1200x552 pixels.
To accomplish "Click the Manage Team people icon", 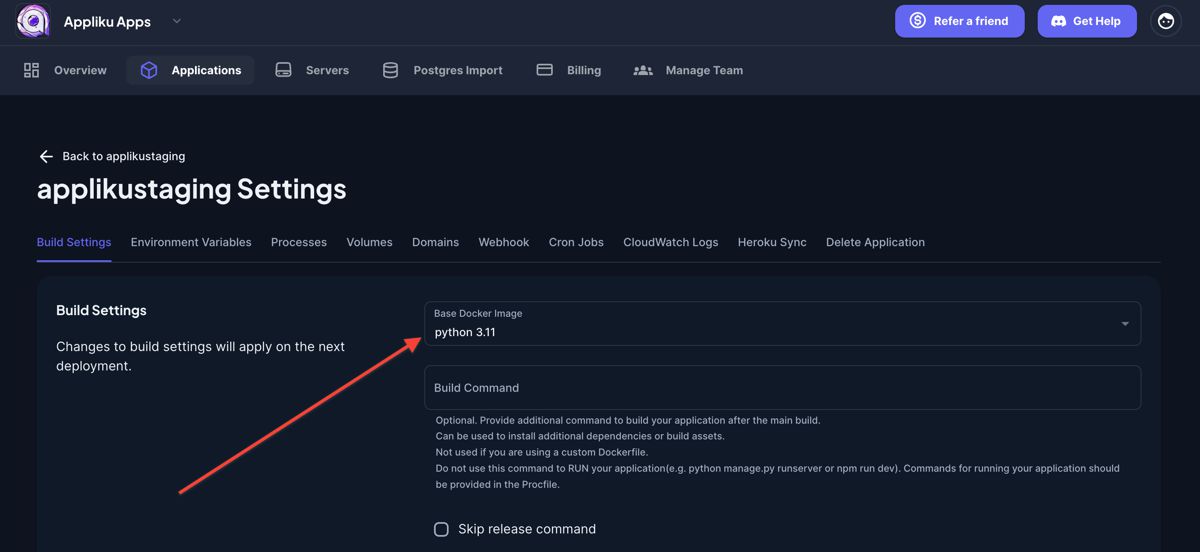I will [643, 70].
